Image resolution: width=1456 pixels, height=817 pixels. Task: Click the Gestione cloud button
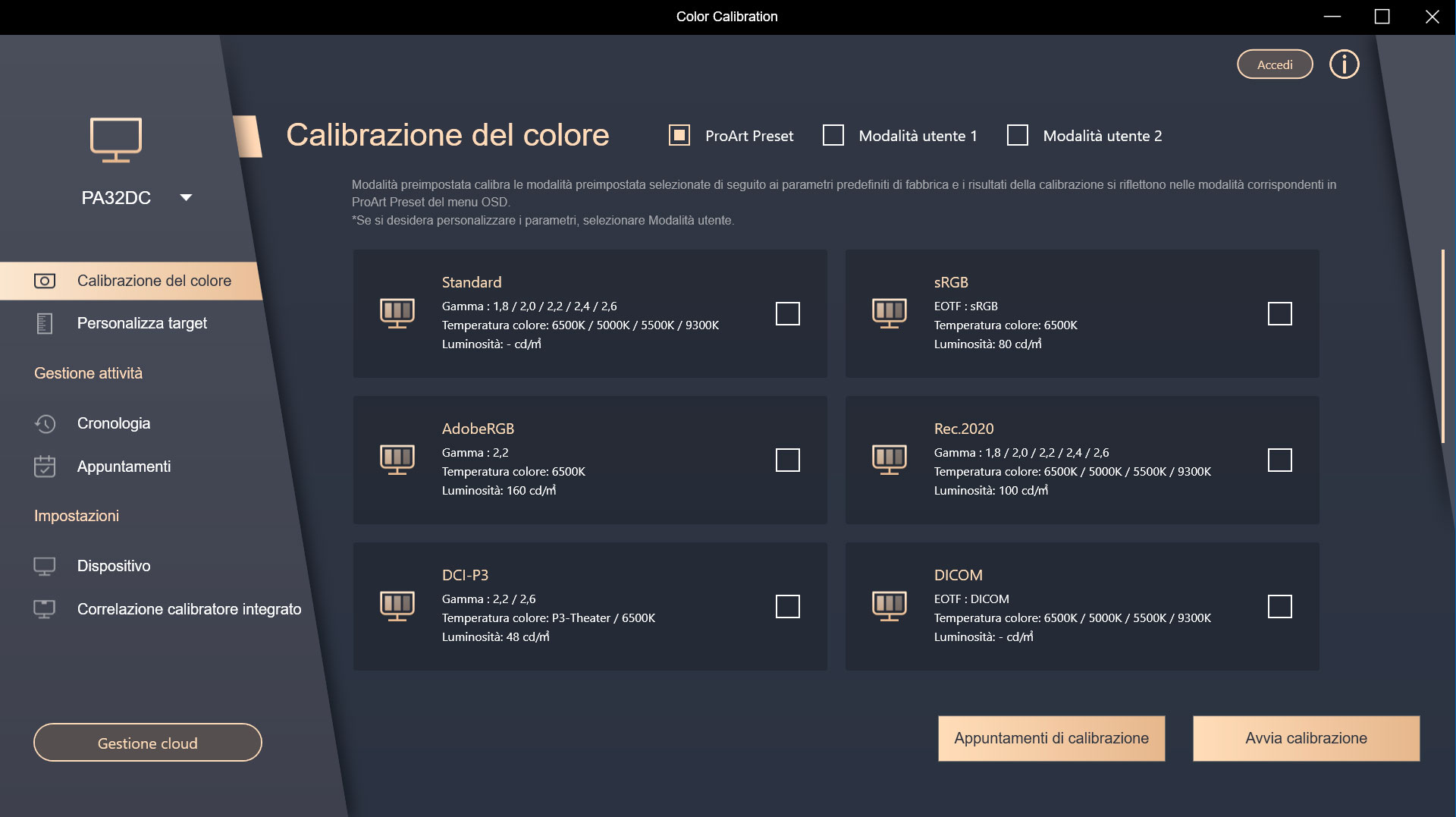click(148, 743)
